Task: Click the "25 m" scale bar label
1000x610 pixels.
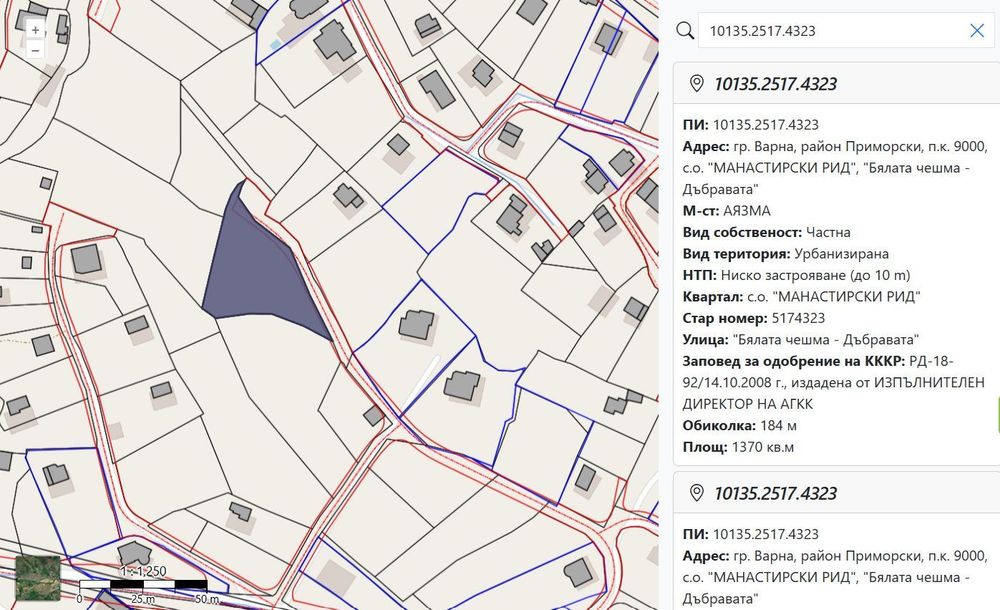Action: click(x=143, y=599)
